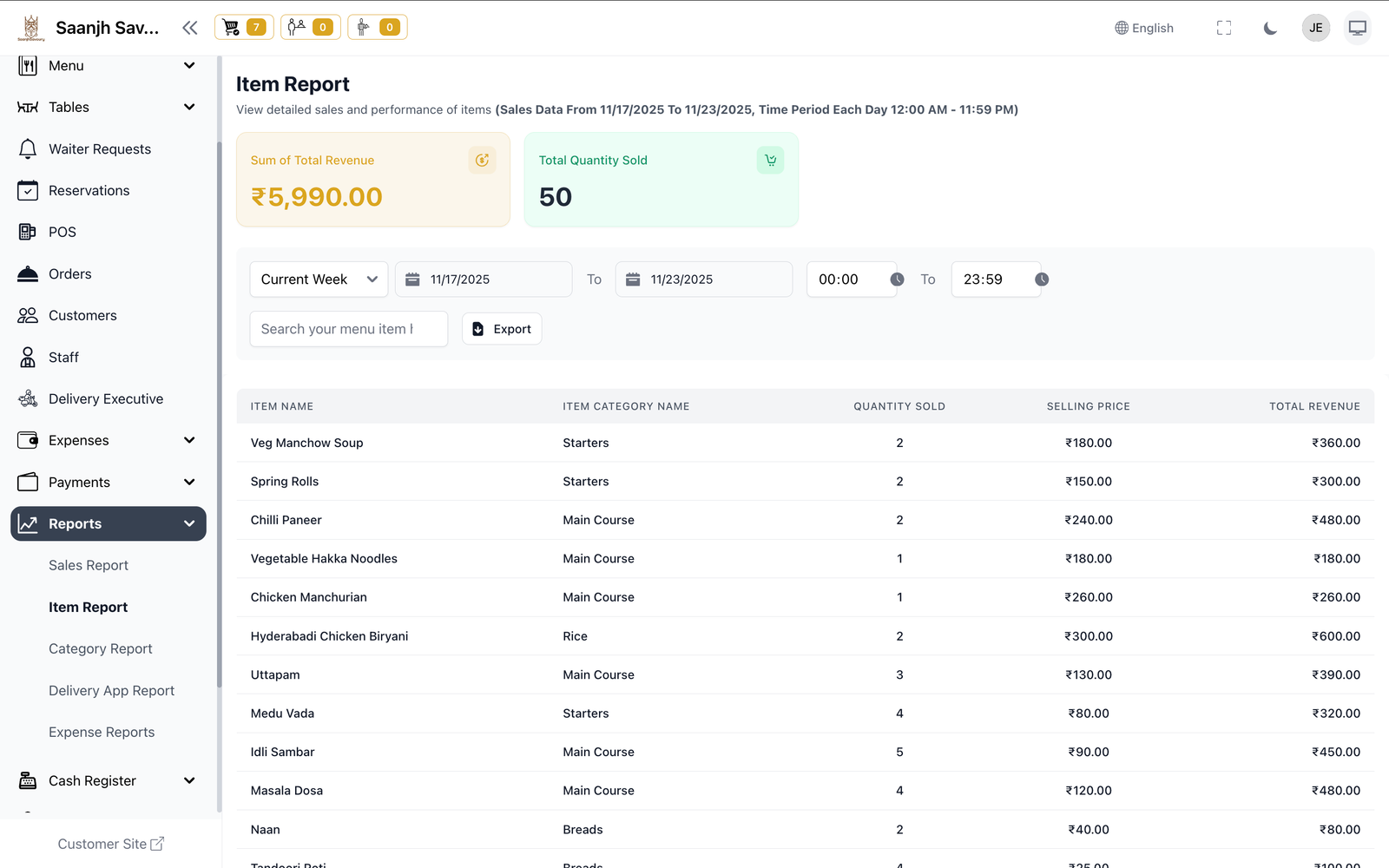The width and height of the screenshot is (1389, 868).
Task: Select Delivery App Report in Reports submenu
Action: tap(112, 691)
